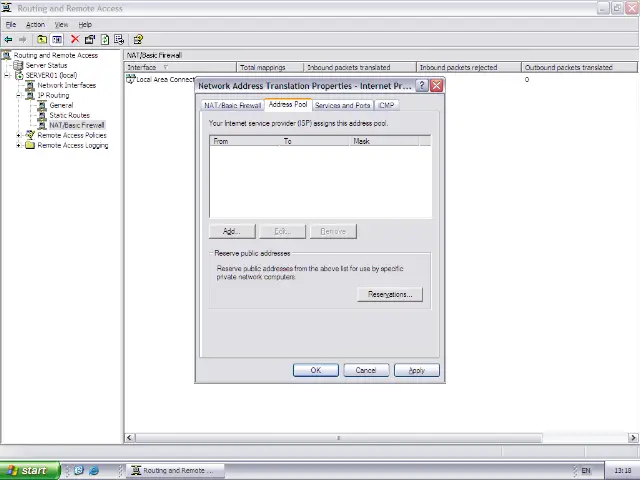Click the NAT/Basic Firewall node icon
The width and height of the screenshot is (640, 480).
[42, 125]
